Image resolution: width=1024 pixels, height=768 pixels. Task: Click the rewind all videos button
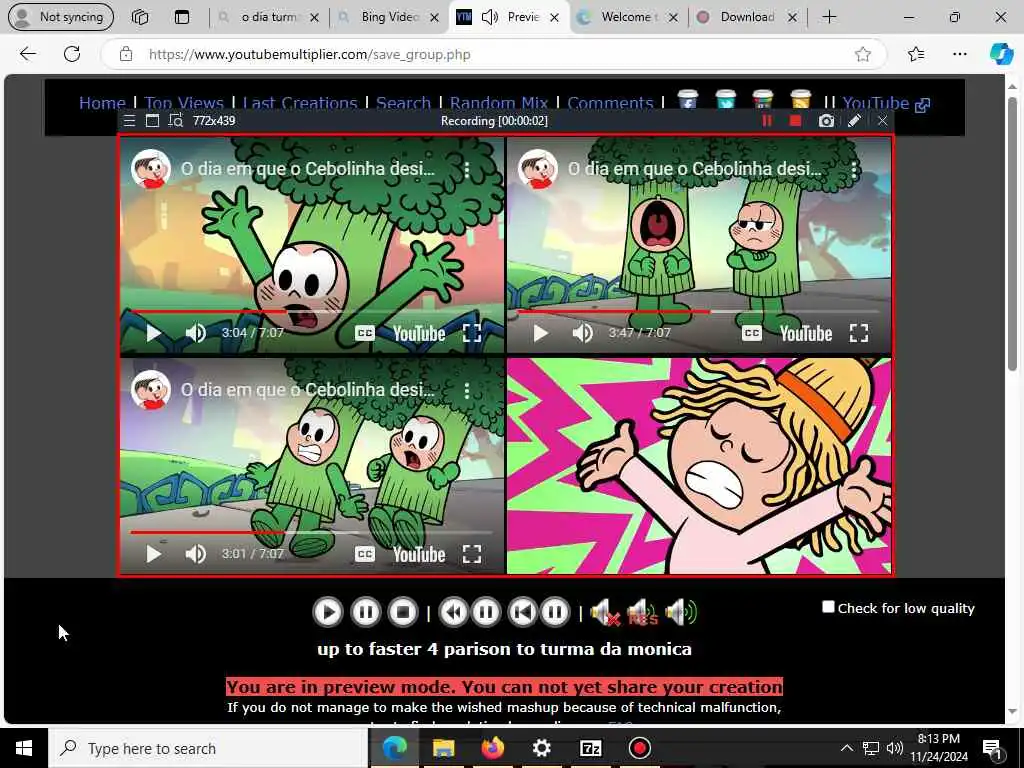(x=453, y=612)
